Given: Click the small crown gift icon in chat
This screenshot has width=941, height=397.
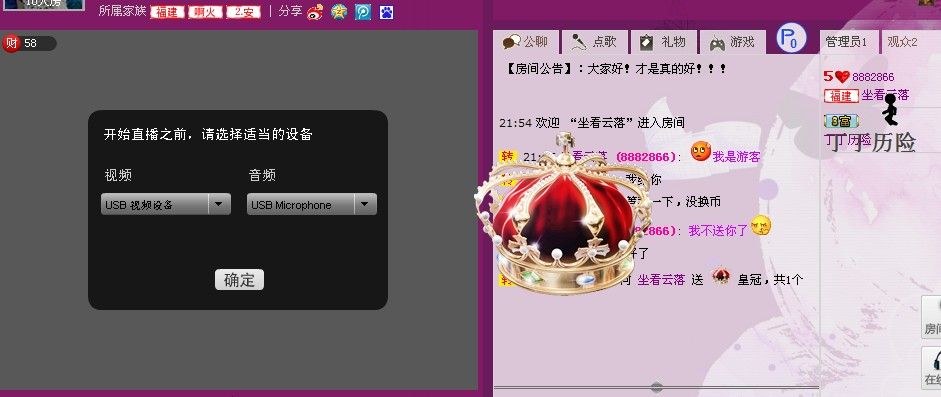Looking at the screenshot, I should pyautogui.click(x=721, y=276).
